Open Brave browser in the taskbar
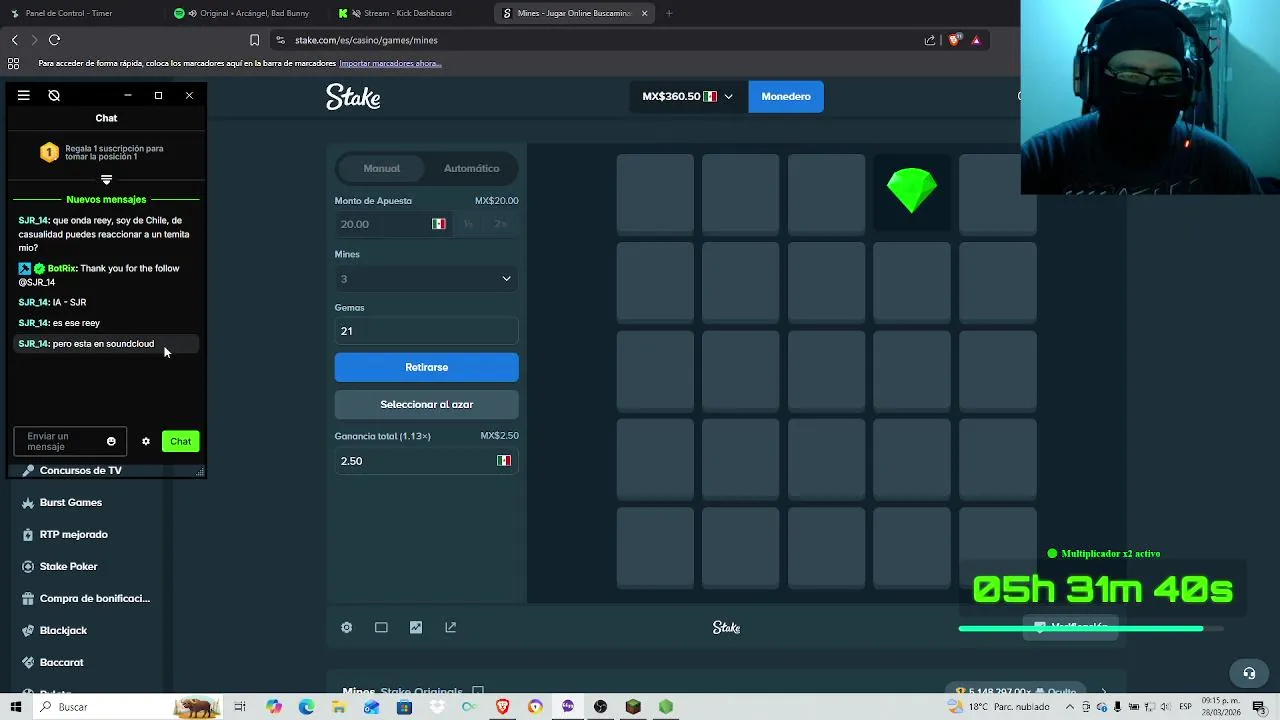This screenshot has width=1280, height=720. 503,707
